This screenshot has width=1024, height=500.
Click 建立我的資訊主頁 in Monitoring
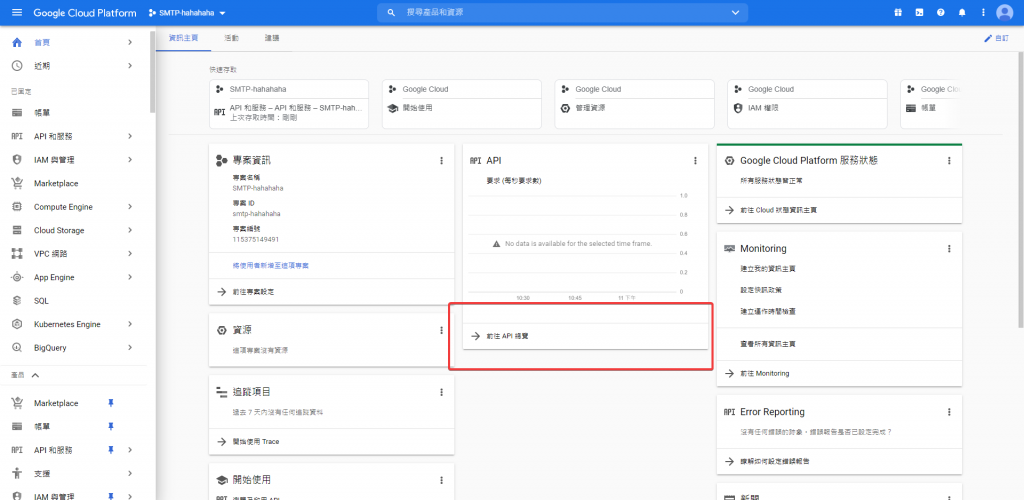pos(768,269)
